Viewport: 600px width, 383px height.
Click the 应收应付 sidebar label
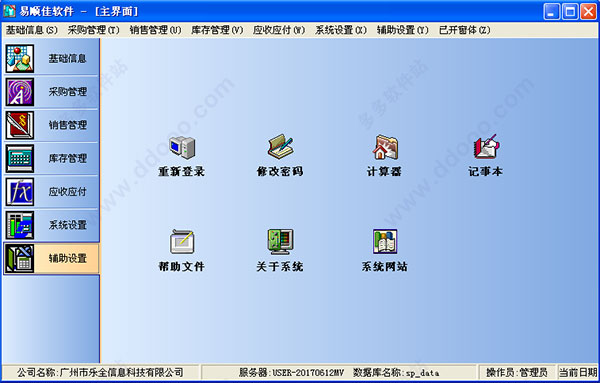point(67,192)
